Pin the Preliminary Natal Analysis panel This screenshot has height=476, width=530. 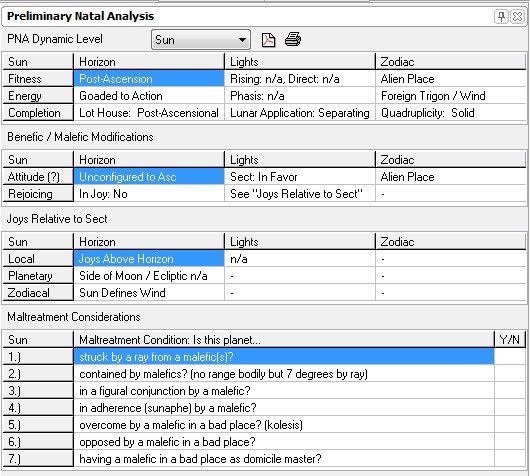[501, 16]
